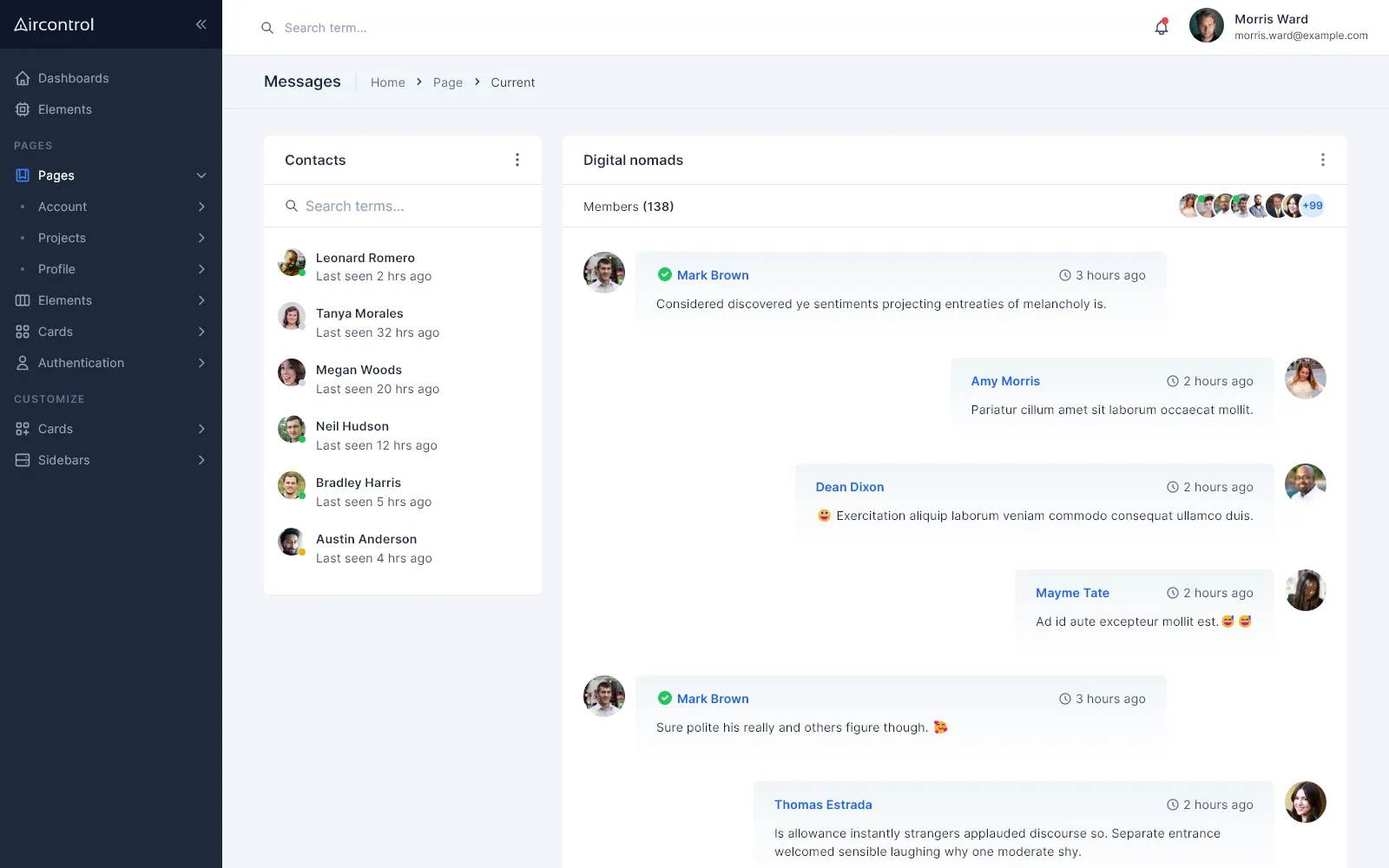Click the top search magnifier icon
The image size is (1389, 868).
click(267, 28)
